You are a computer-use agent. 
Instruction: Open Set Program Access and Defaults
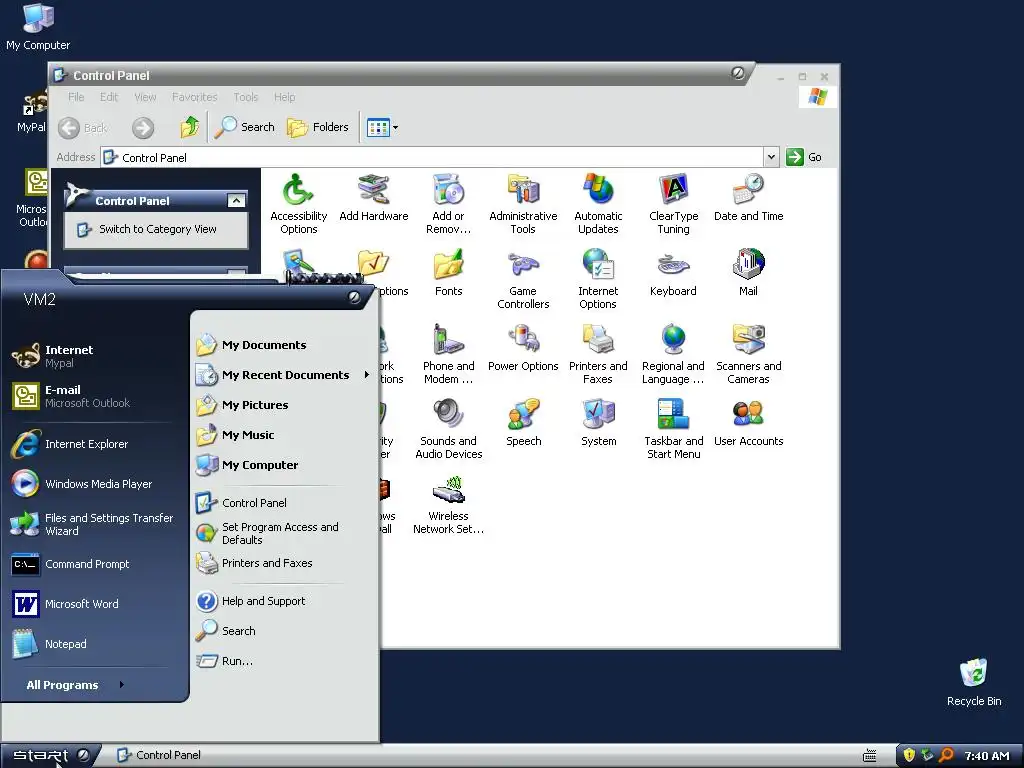tap(284, 533)
